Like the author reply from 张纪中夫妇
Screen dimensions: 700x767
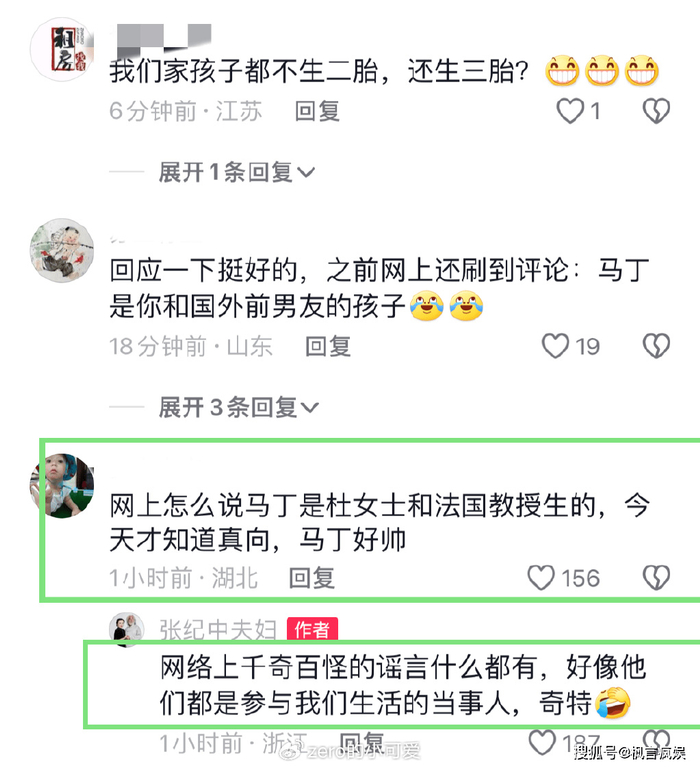click(542, 743)
